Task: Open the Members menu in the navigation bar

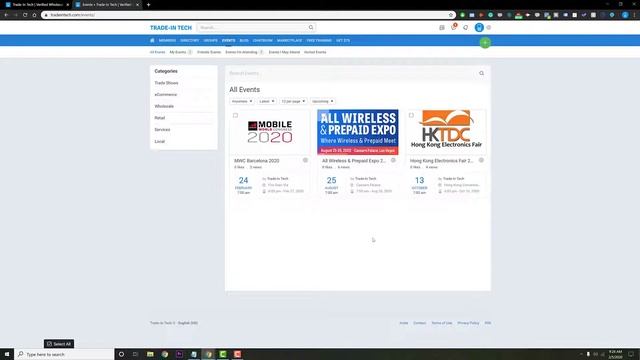Action: tap(167, 40)
